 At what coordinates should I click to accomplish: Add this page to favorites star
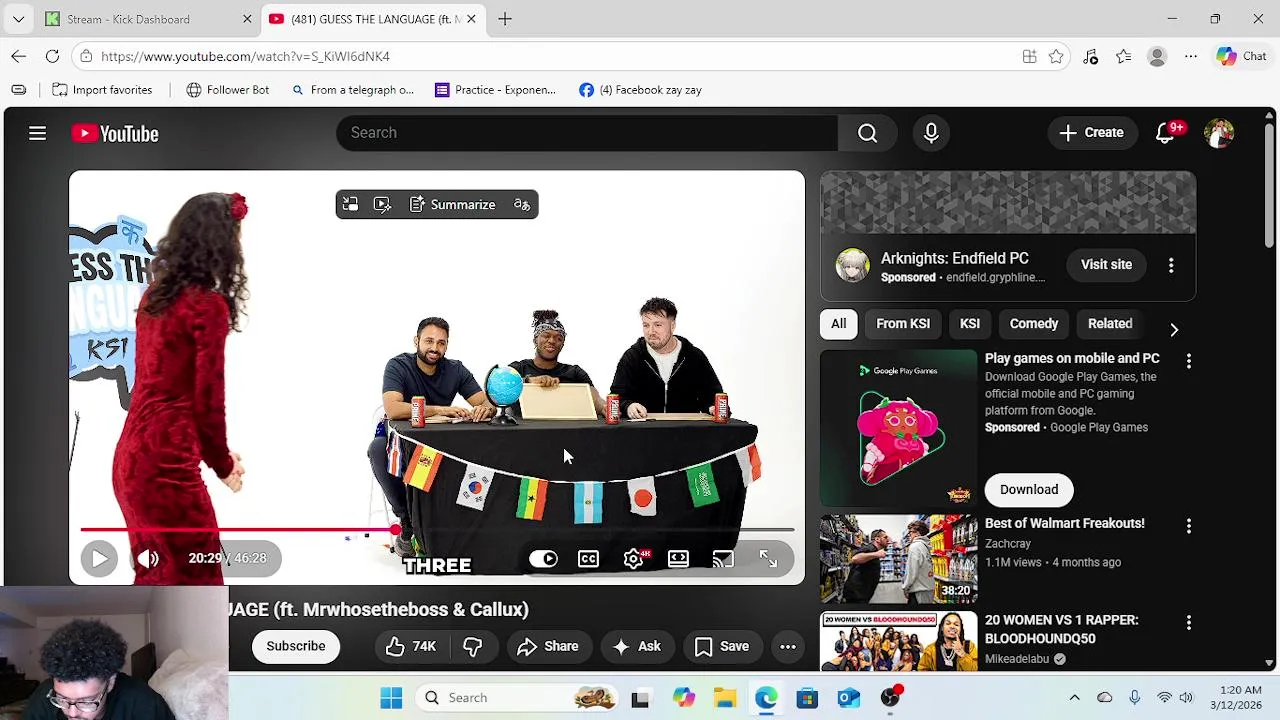pyautogui.click(x=1056, y=57)
